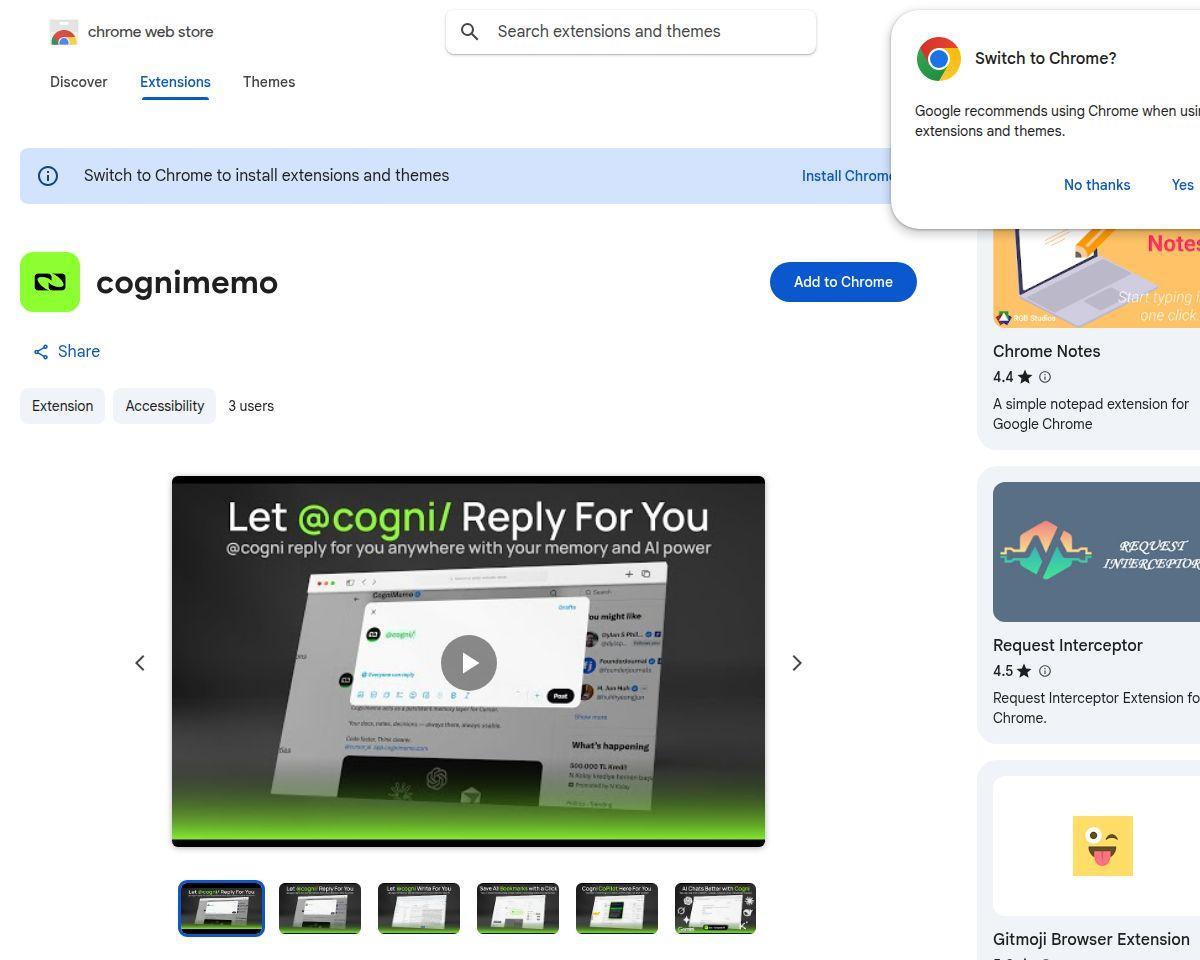1200x960 pixels.
Task: Click the Gitmoji winking emoji image
Action: (x=1102, y=846)
